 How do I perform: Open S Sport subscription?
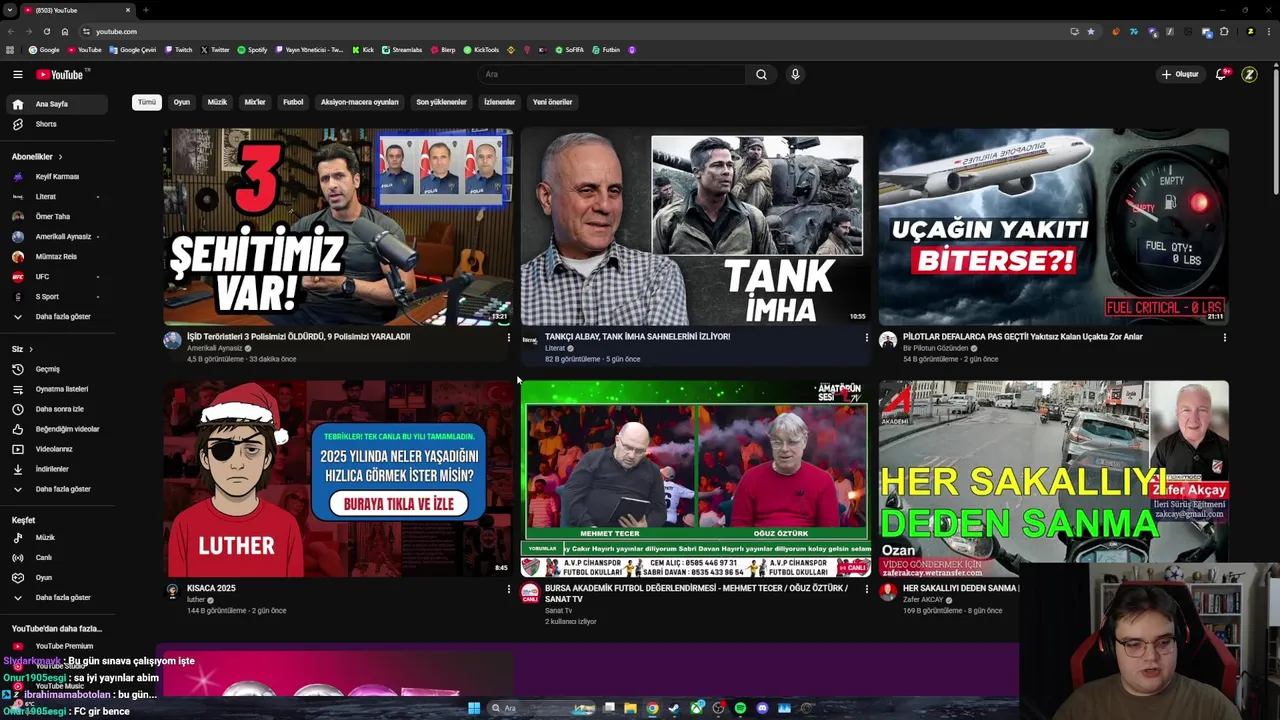(x=57, y=297)
